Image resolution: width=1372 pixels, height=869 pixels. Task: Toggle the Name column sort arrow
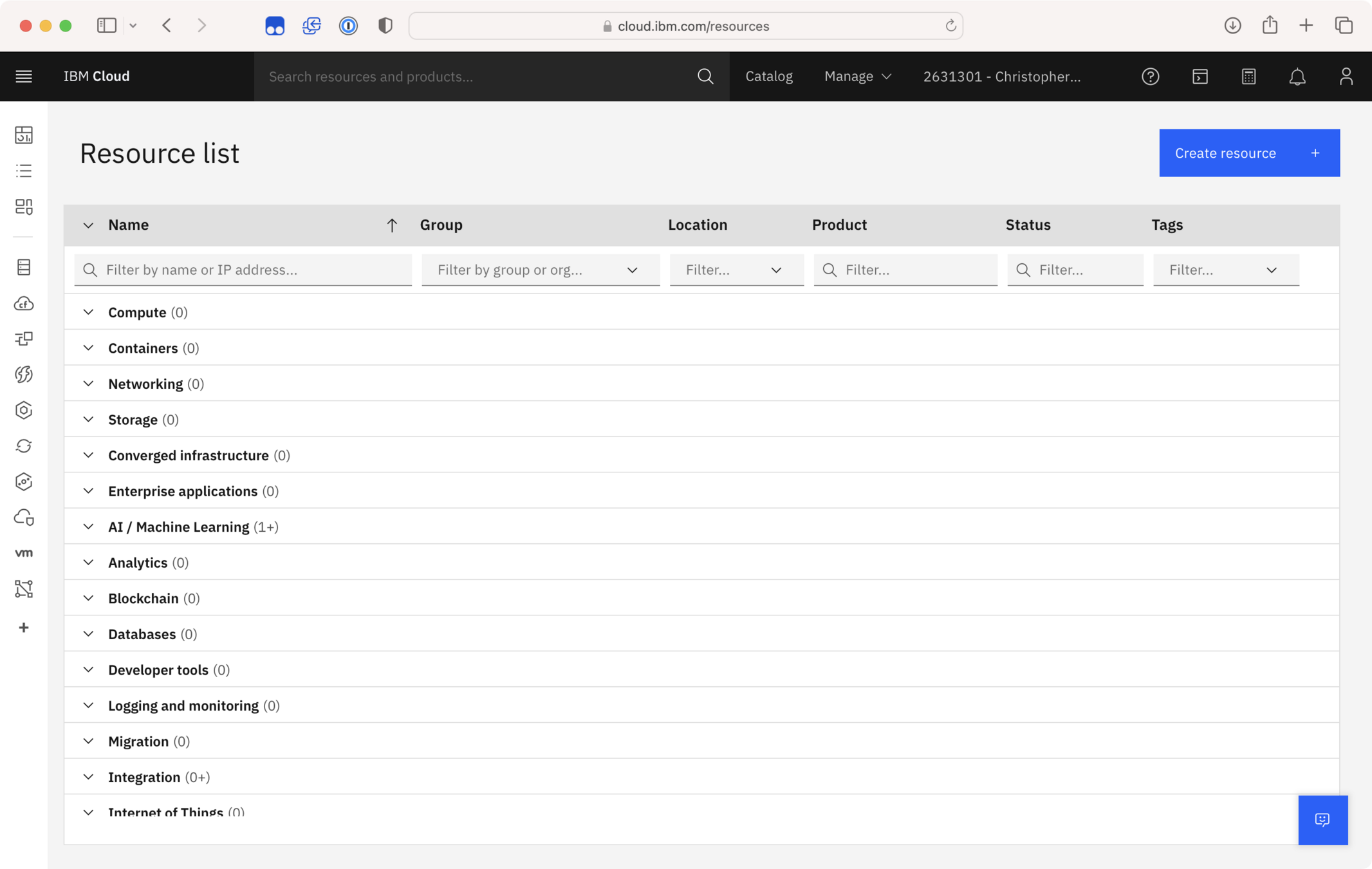pos(391,225)
